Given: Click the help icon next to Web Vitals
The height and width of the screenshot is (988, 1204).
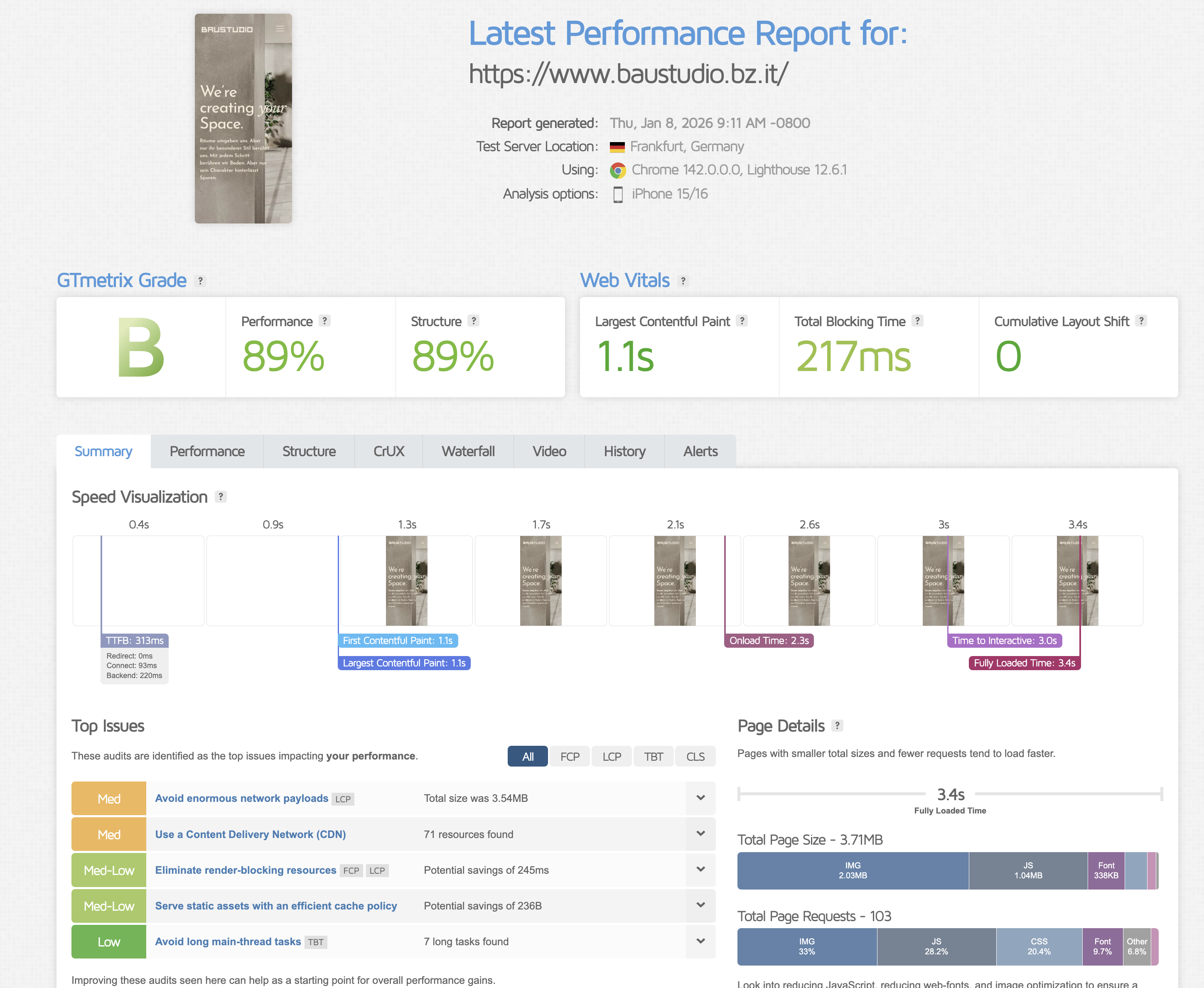Looking at the screenshot, I should tap(683, 280).
